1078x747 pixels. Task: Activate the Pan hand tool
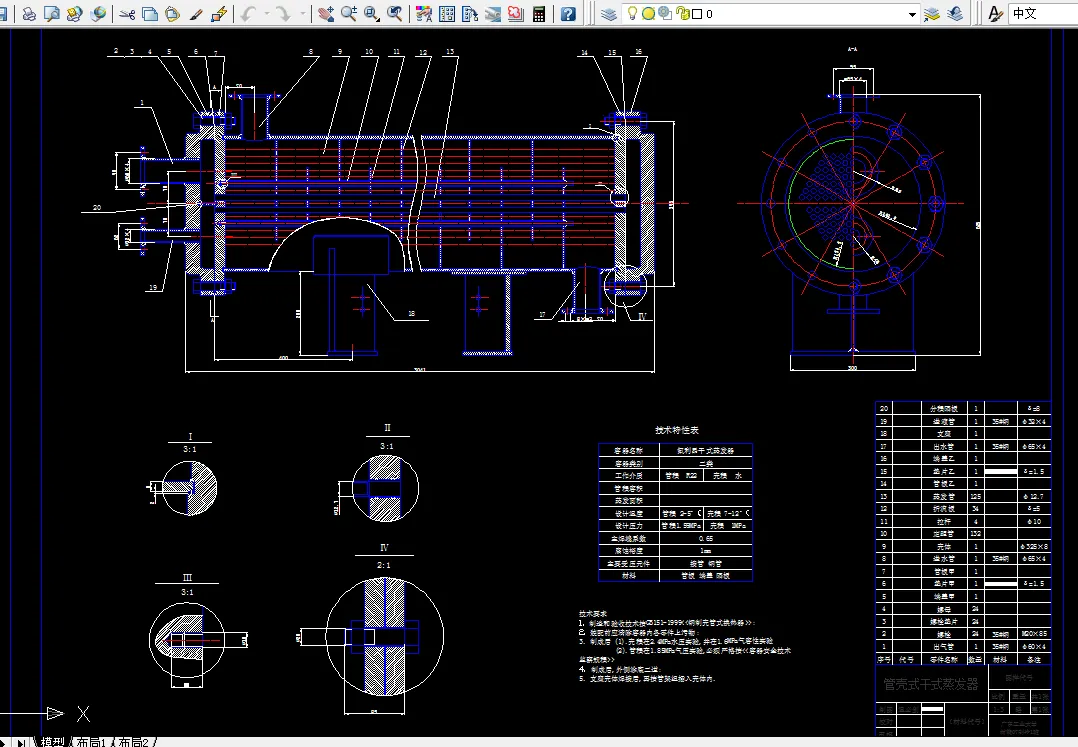pyautogui.click(x=326, y=13)
